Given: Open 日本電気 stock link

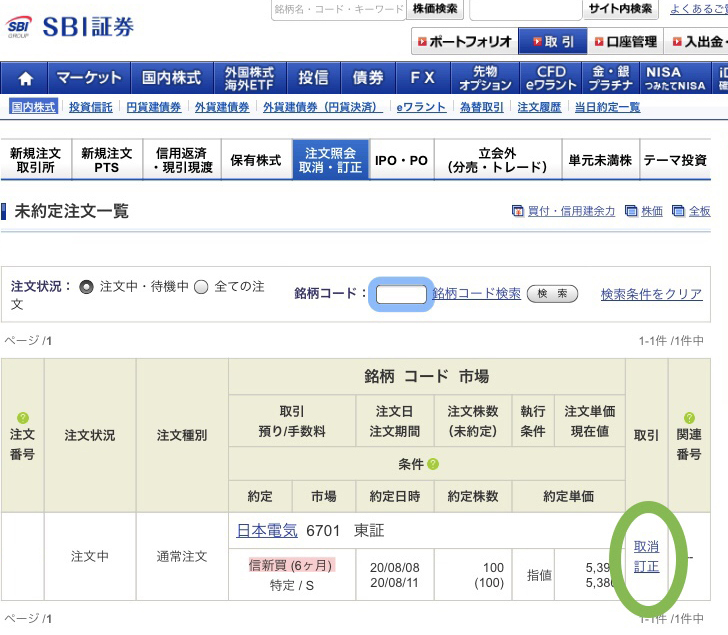Looking at the screenshot, I should coord(267,530).
